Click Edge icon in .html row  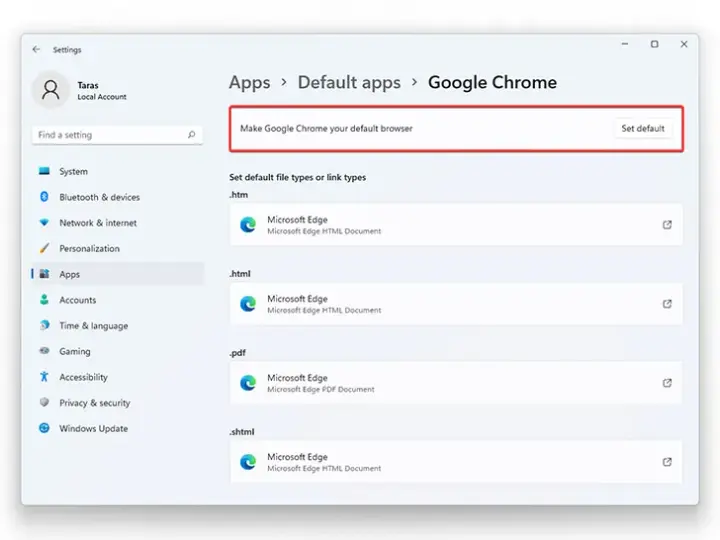[248, 304]
